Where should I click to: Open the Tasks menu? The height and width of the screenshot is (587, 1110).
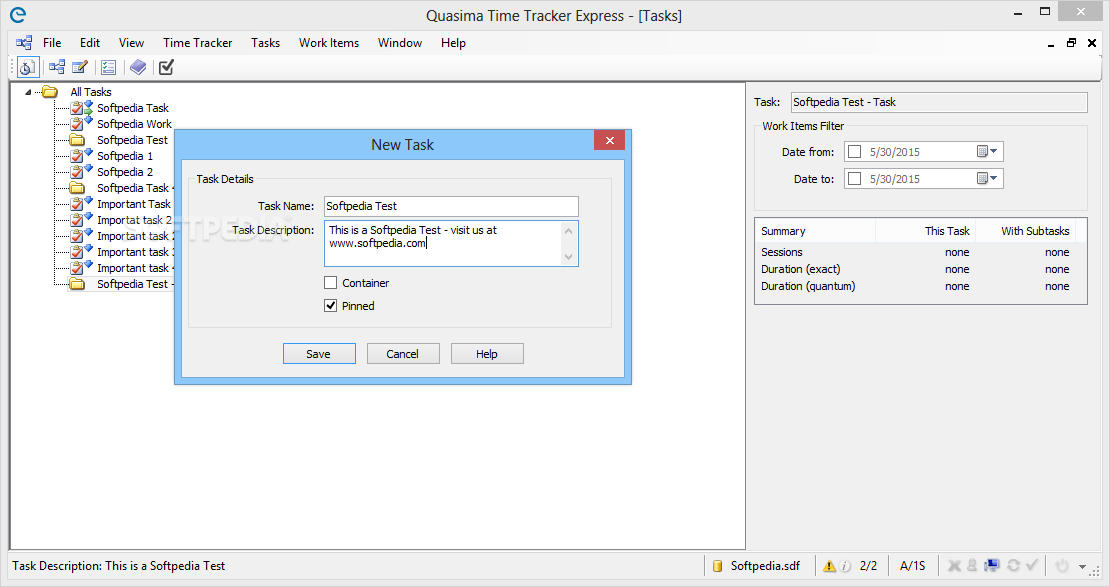click(265, 42)
